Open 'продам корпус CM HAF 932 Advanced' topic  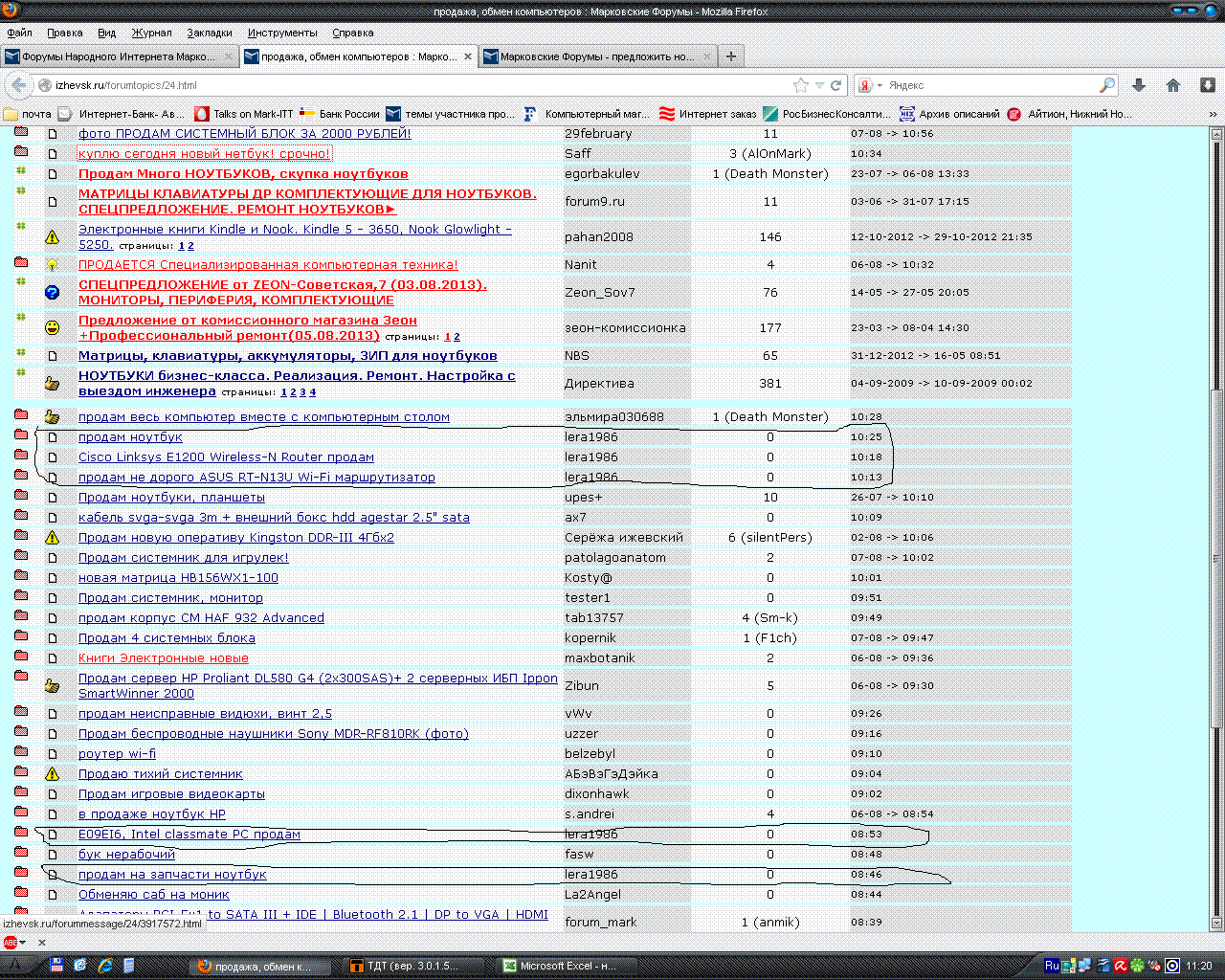(x=201, y=617)
